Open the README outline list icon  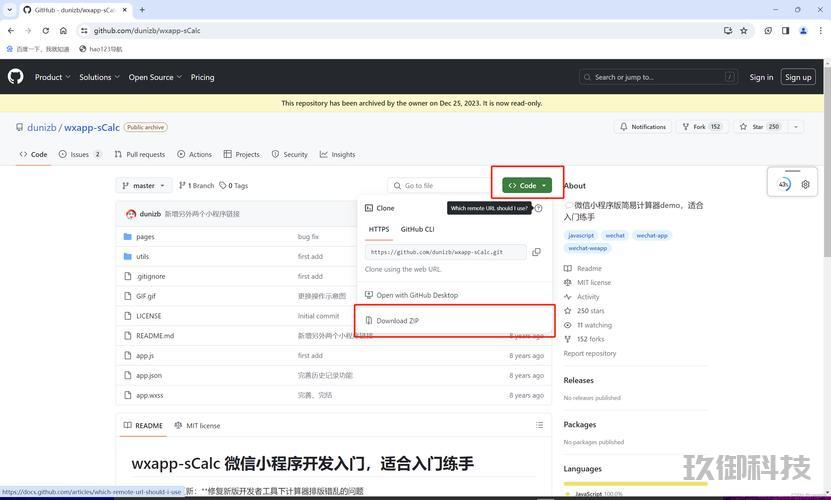coord(540,425)
